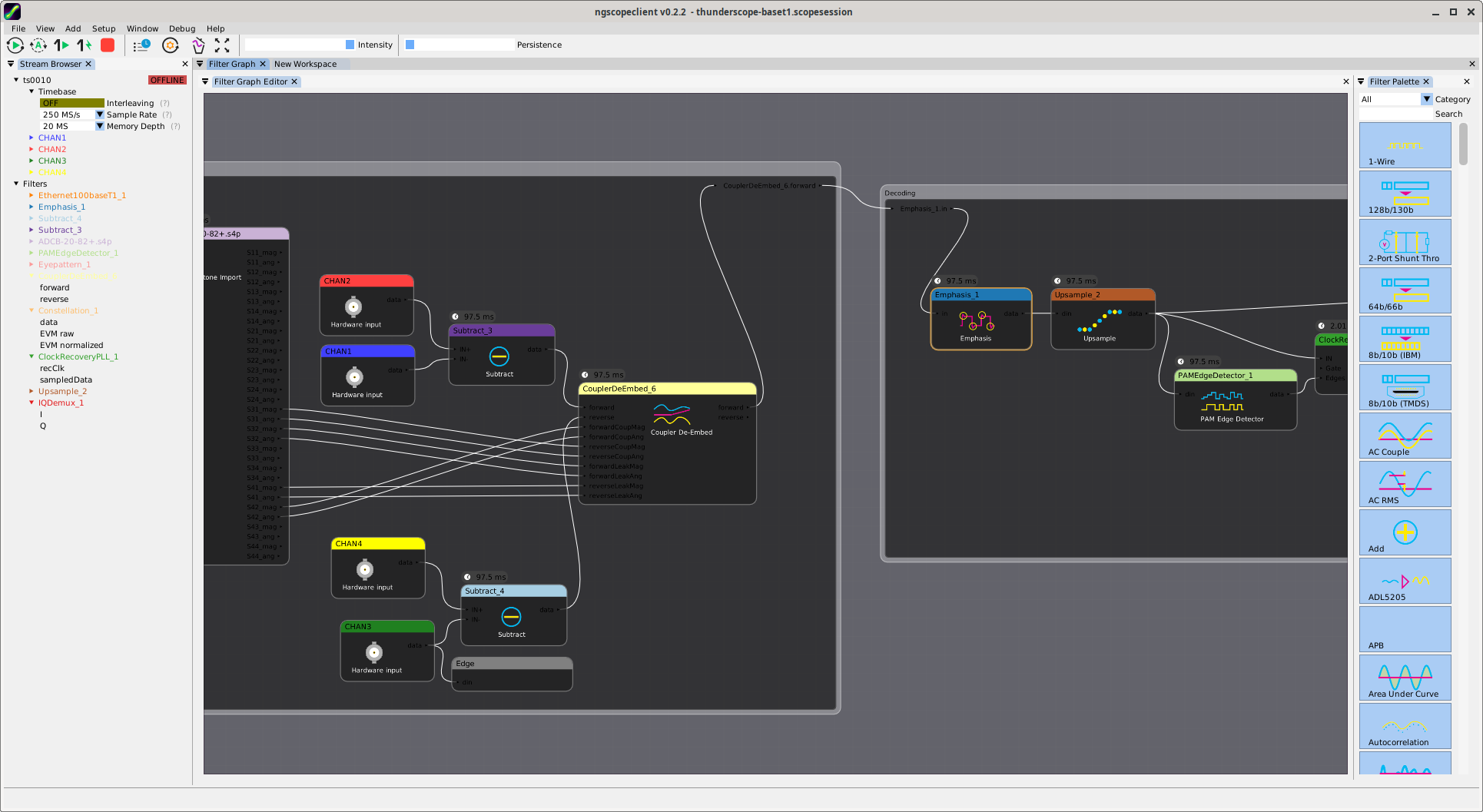Click the Upsample_2 node icon
This screenshot has height=812, width=1483.
pyautogui.click(x=1100, y=320)
